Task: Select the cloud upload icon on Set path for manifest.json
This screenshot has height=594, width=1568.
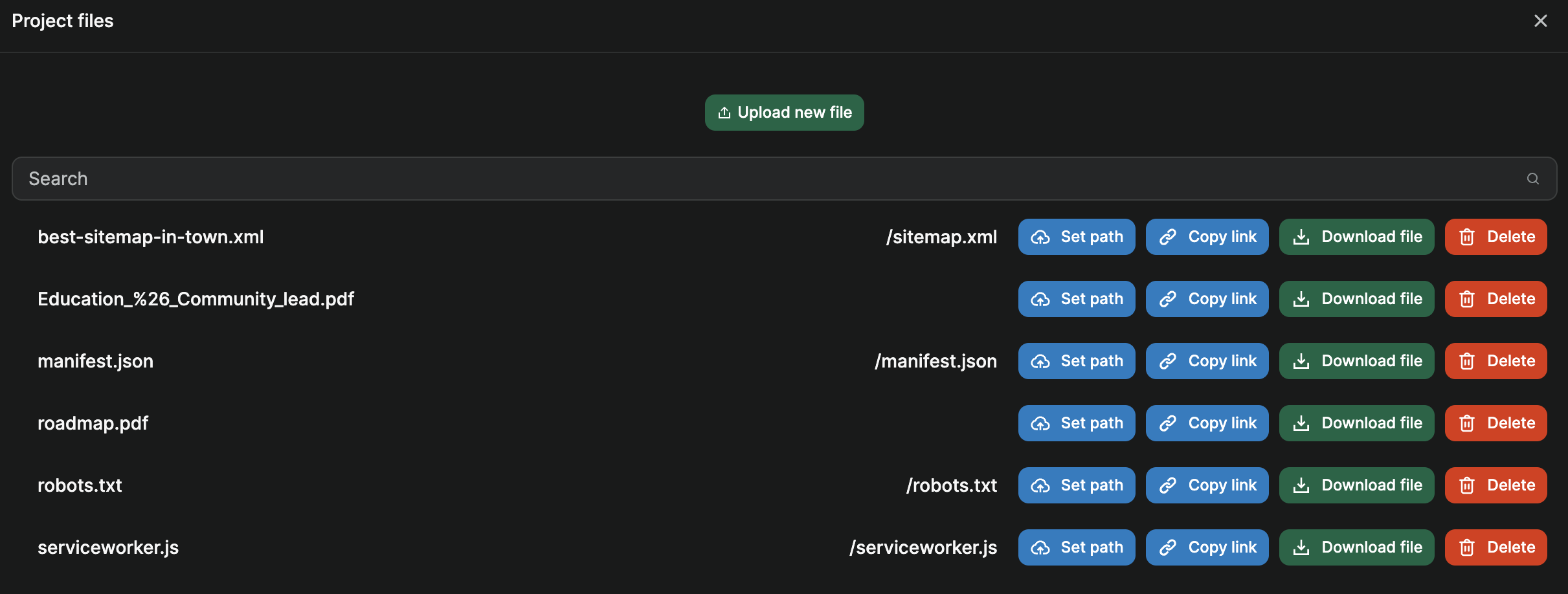Action: pos(1041,361)
